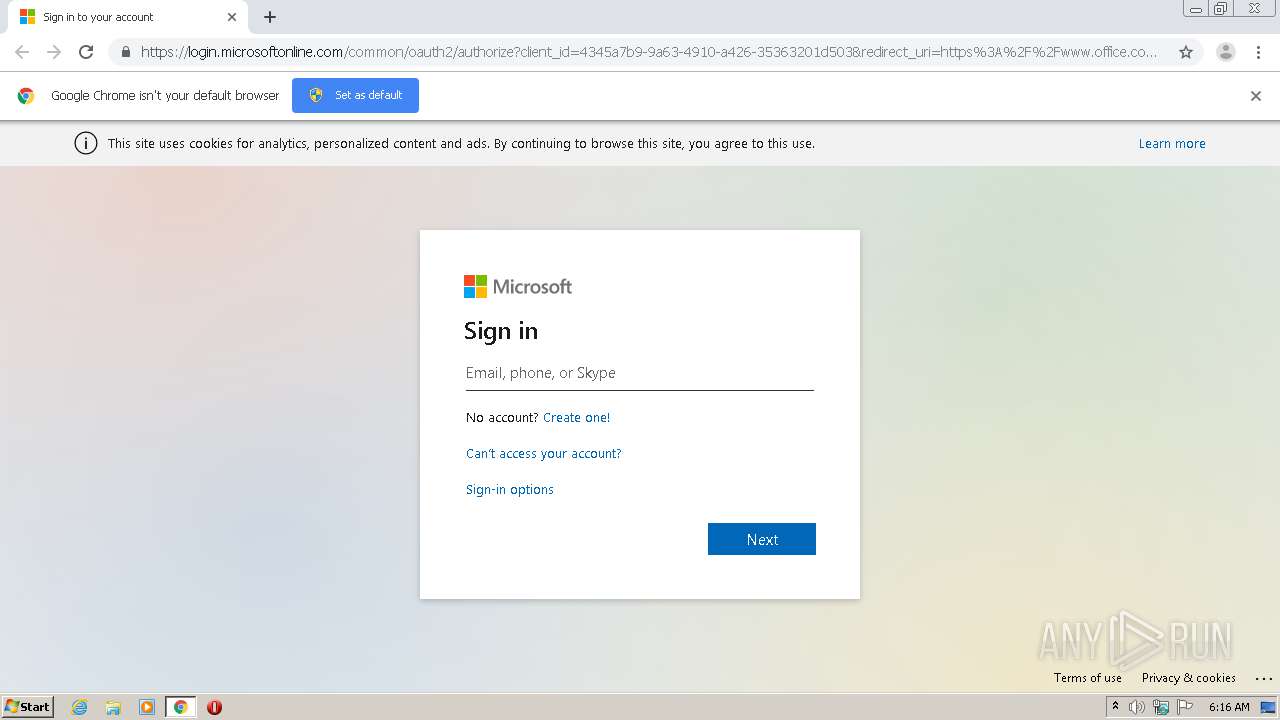Open the 'Learn more' cookie link
Image resolution: width=1280 pixels, height=720 pixels.
coord(1172,144)
